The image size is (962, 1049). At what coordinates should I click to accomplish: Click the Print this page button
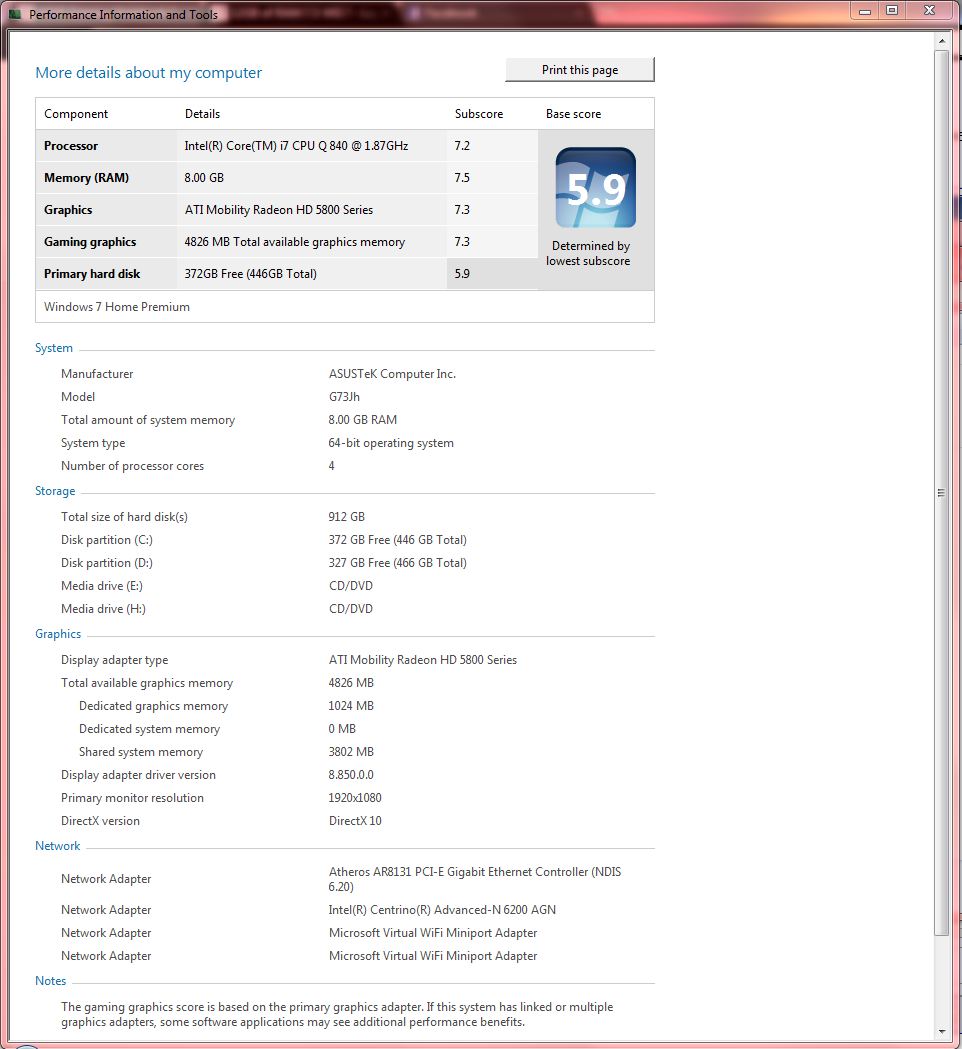(579, 70)
